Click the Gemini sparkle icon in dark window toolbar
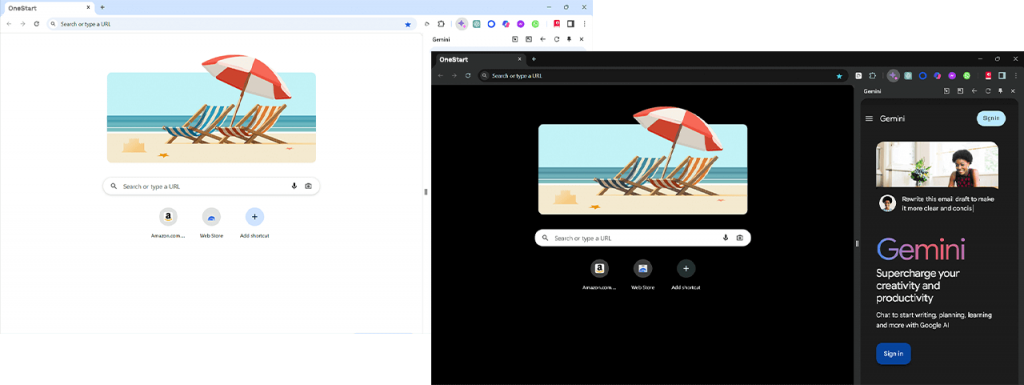 [893, 76]
